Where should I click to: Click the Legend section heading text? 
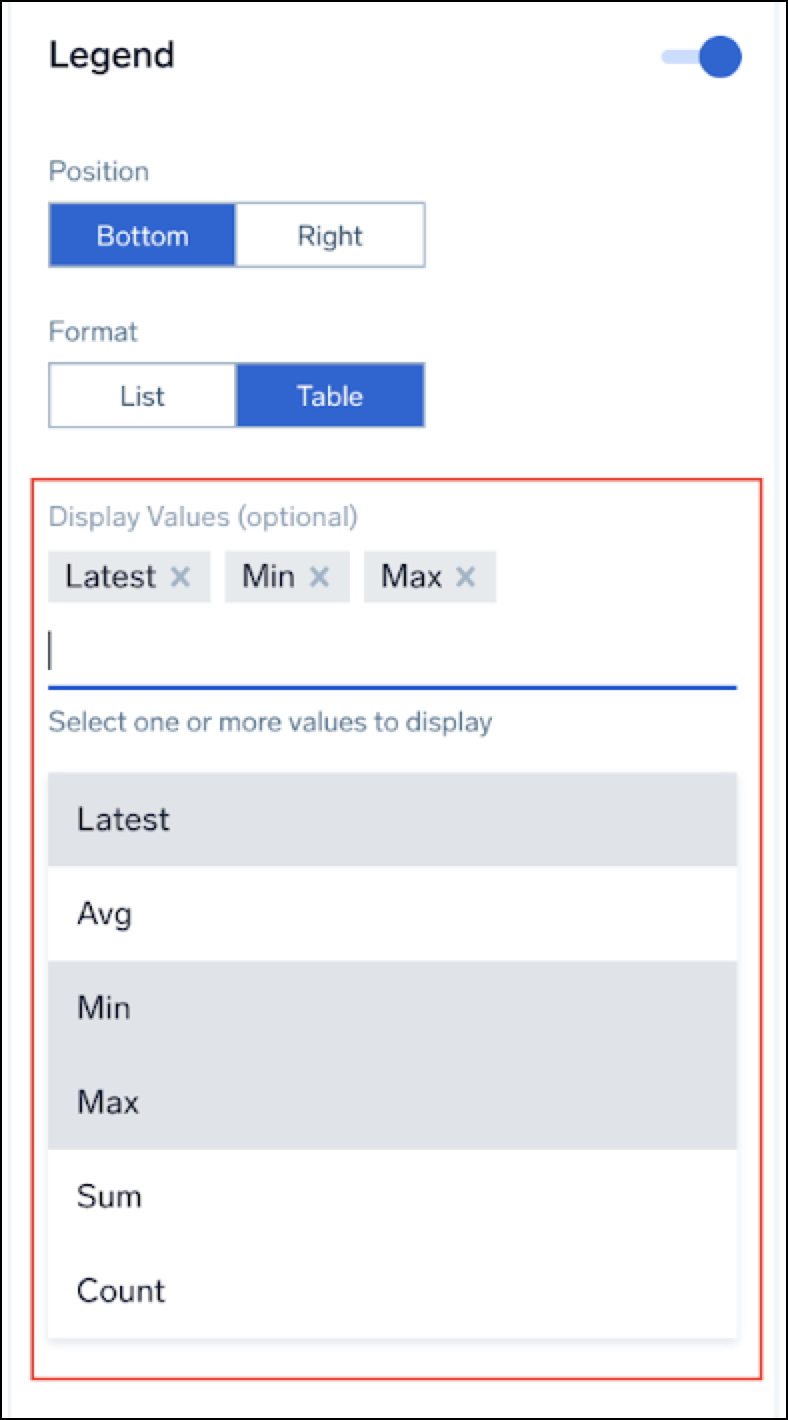point(112,55)
